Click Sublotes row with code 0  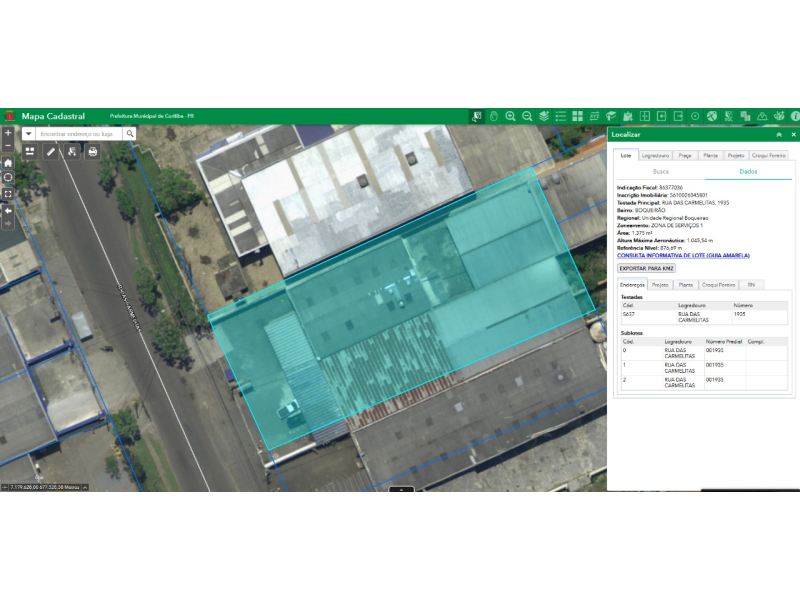coord(704,353)
